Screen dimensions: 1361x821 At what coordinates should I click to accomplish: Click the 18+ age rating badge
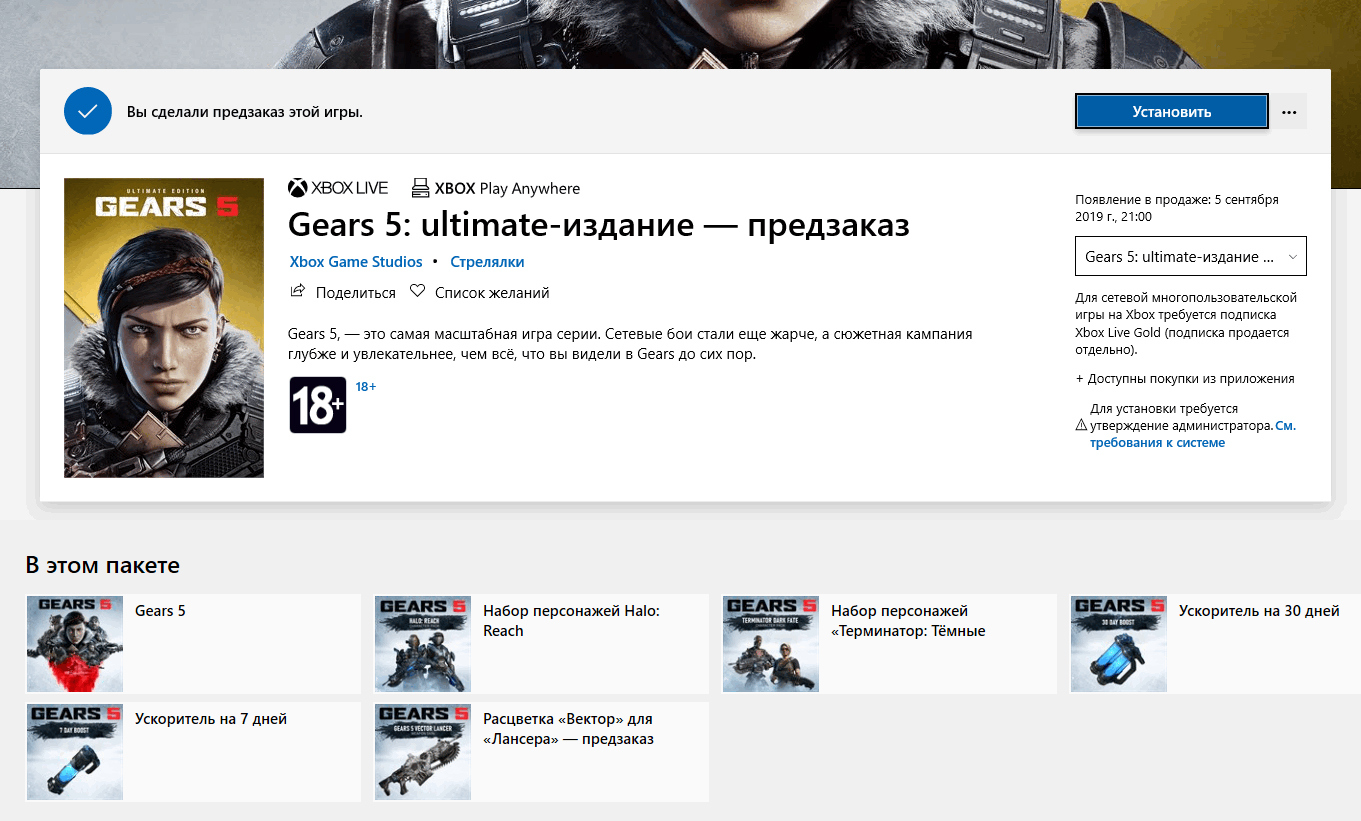click(x=318, y=405)
